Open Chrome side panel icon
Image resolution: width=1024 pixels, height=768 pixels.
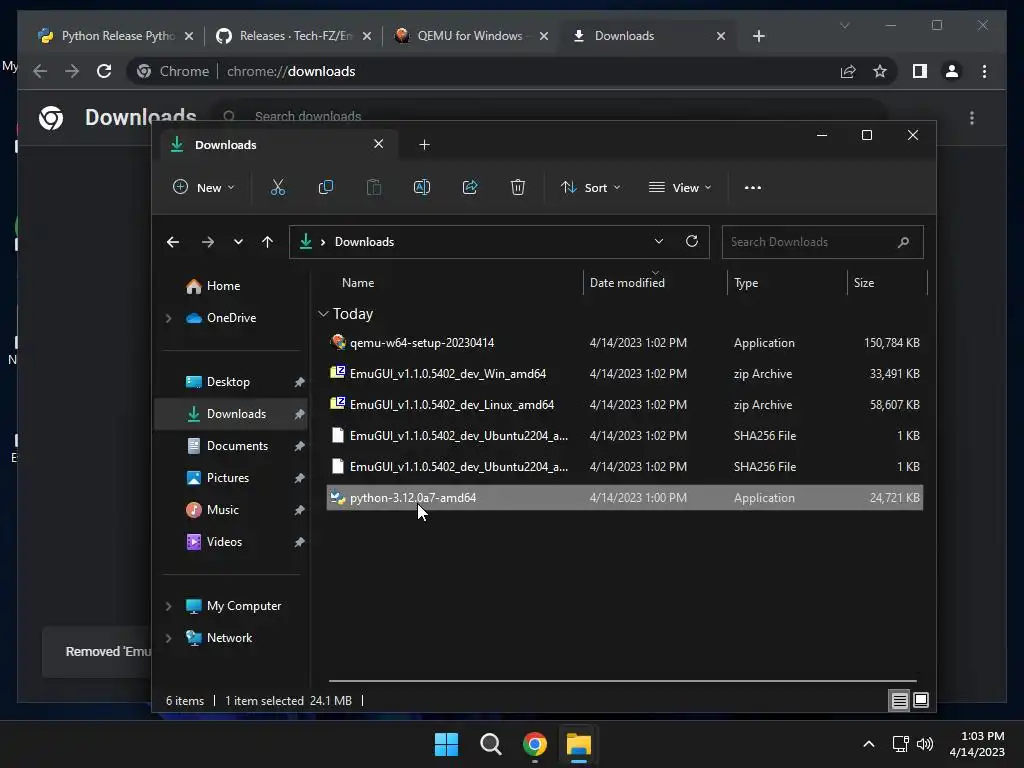pos(920,71)
